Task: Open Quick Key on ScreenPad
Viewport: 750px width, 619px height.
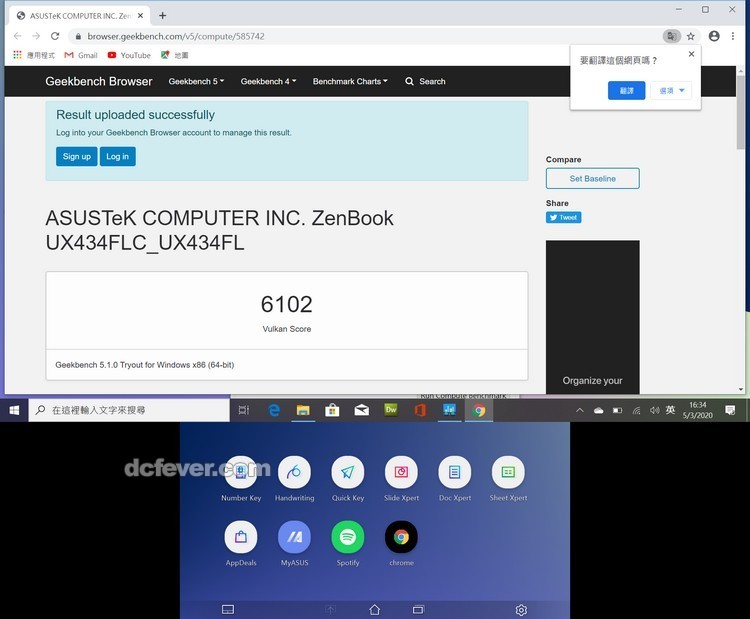Action: (348, 473)
